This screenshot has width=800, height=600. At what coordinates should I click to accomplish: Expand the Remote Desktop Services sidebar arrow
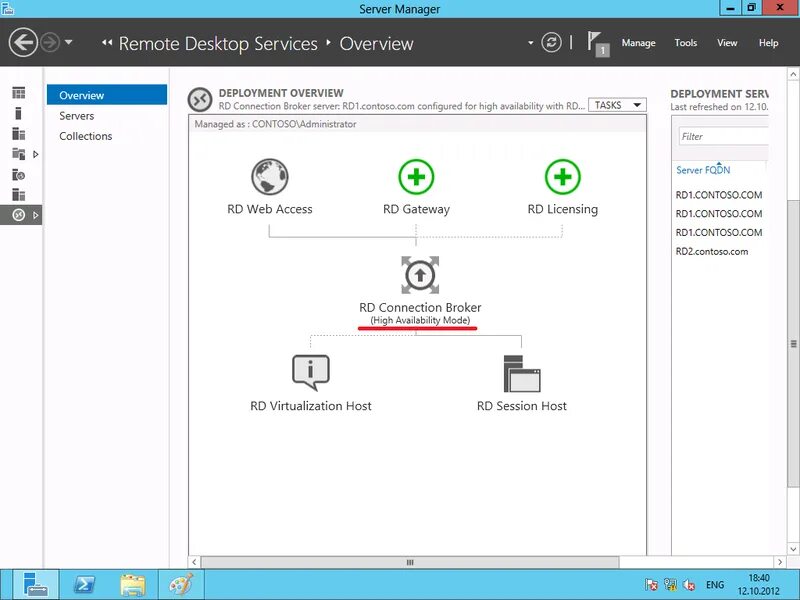click(35, 215)
